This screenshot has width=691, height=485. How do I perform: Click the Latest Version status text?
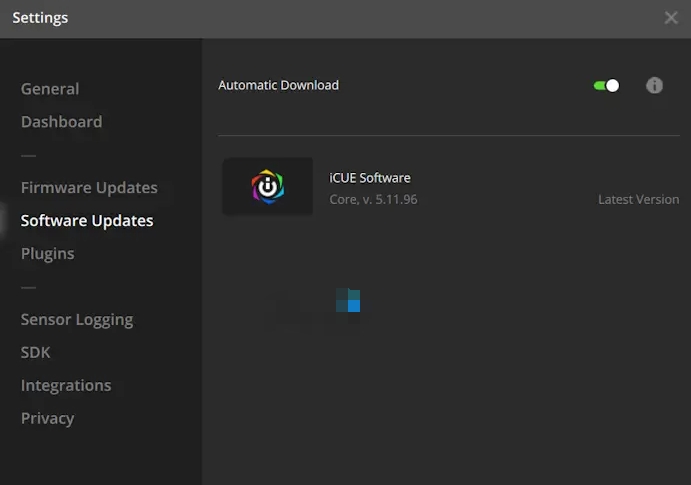click(639, 200)
